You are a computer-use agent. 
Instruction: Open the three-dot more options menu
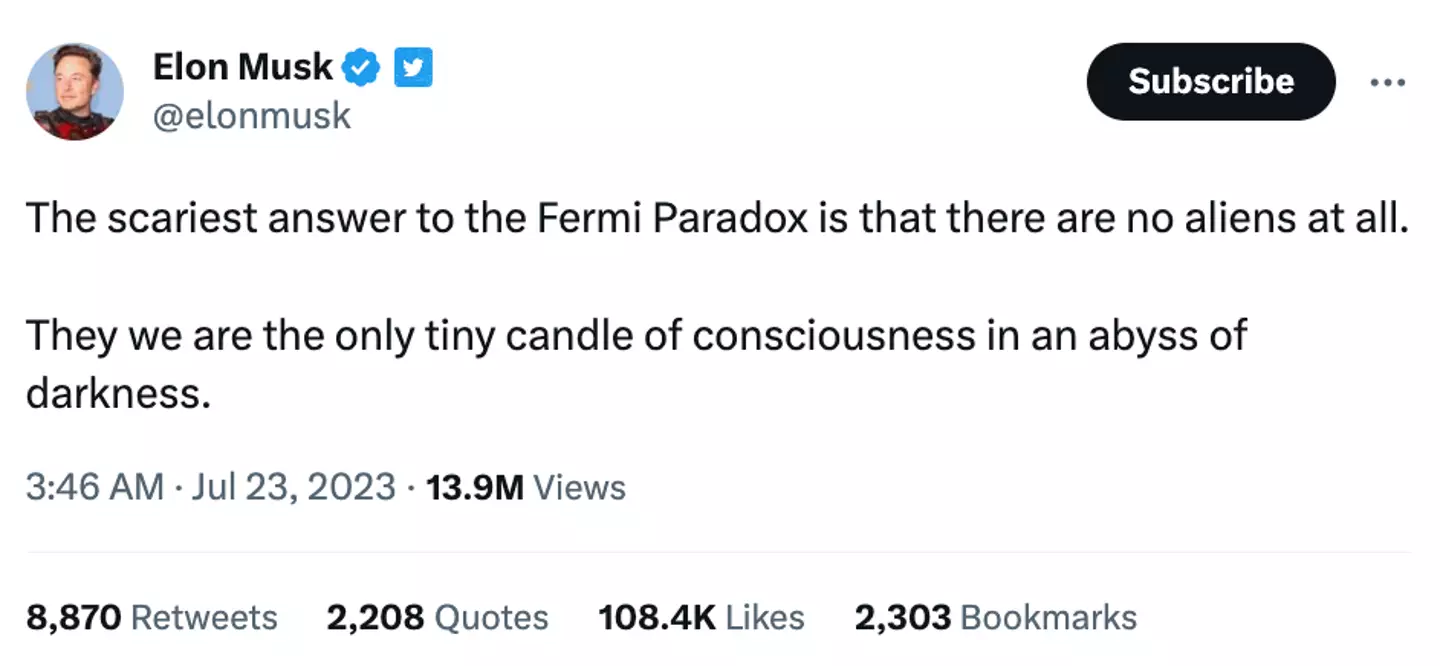pos(1387,83)
